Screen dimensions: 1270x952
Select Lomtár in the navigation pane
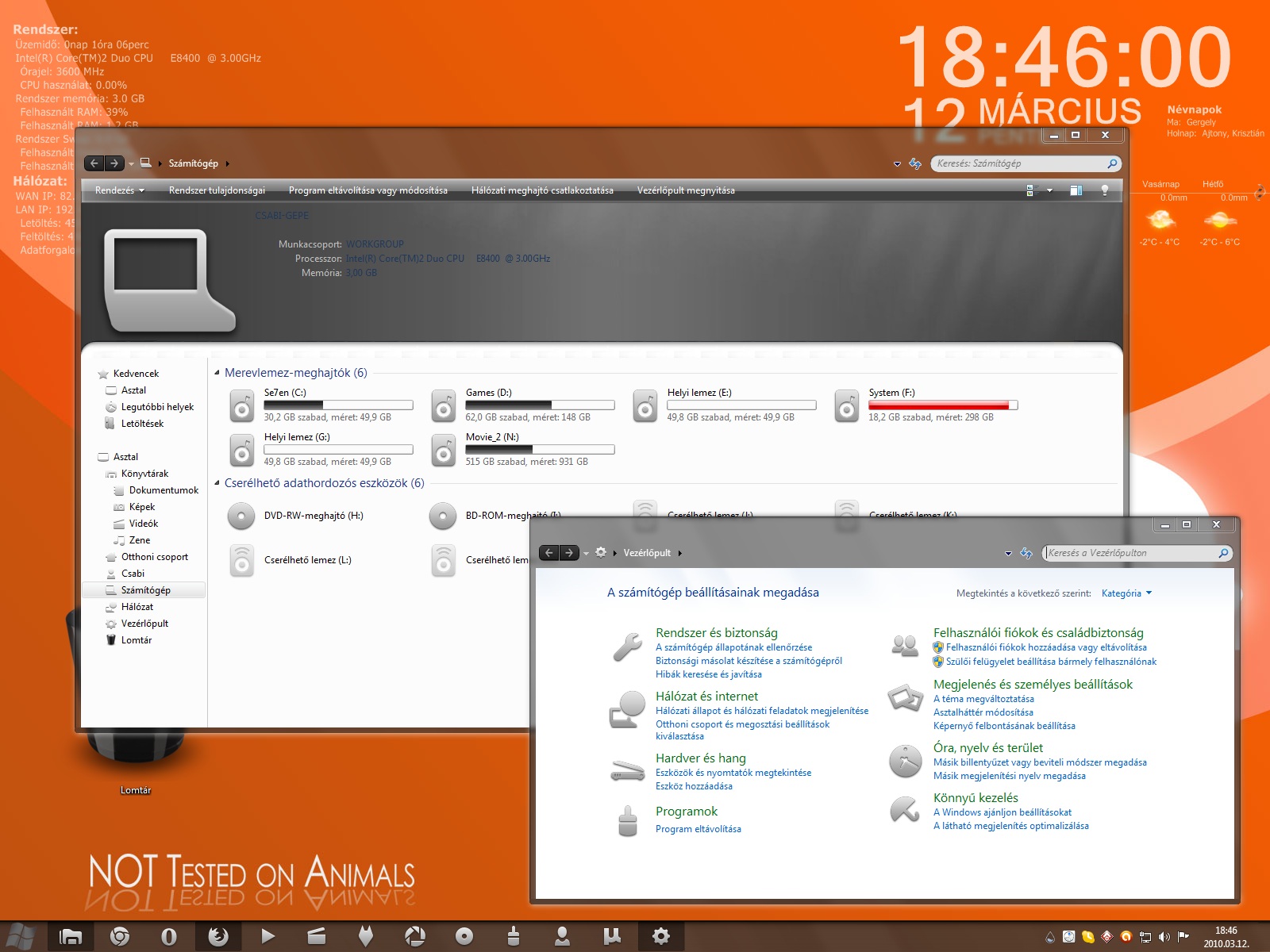pos(136,640)
